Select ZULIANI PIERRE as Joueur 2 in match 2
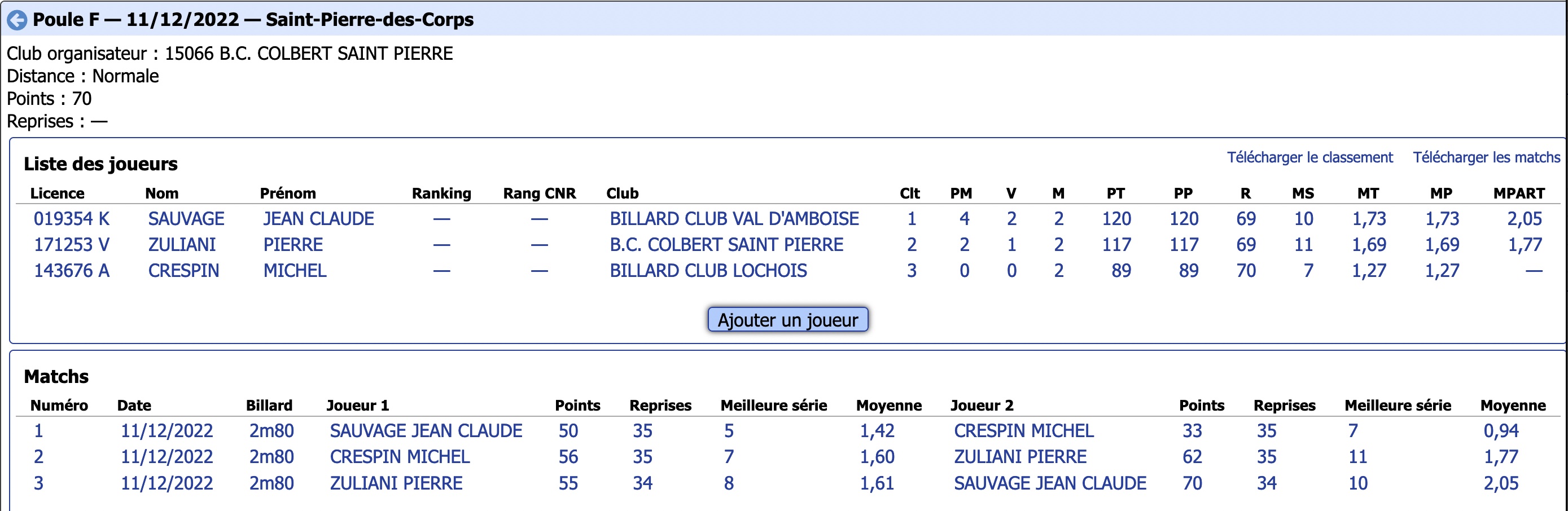This screenshot has height=511, width=1568. tap(1019, 457)
